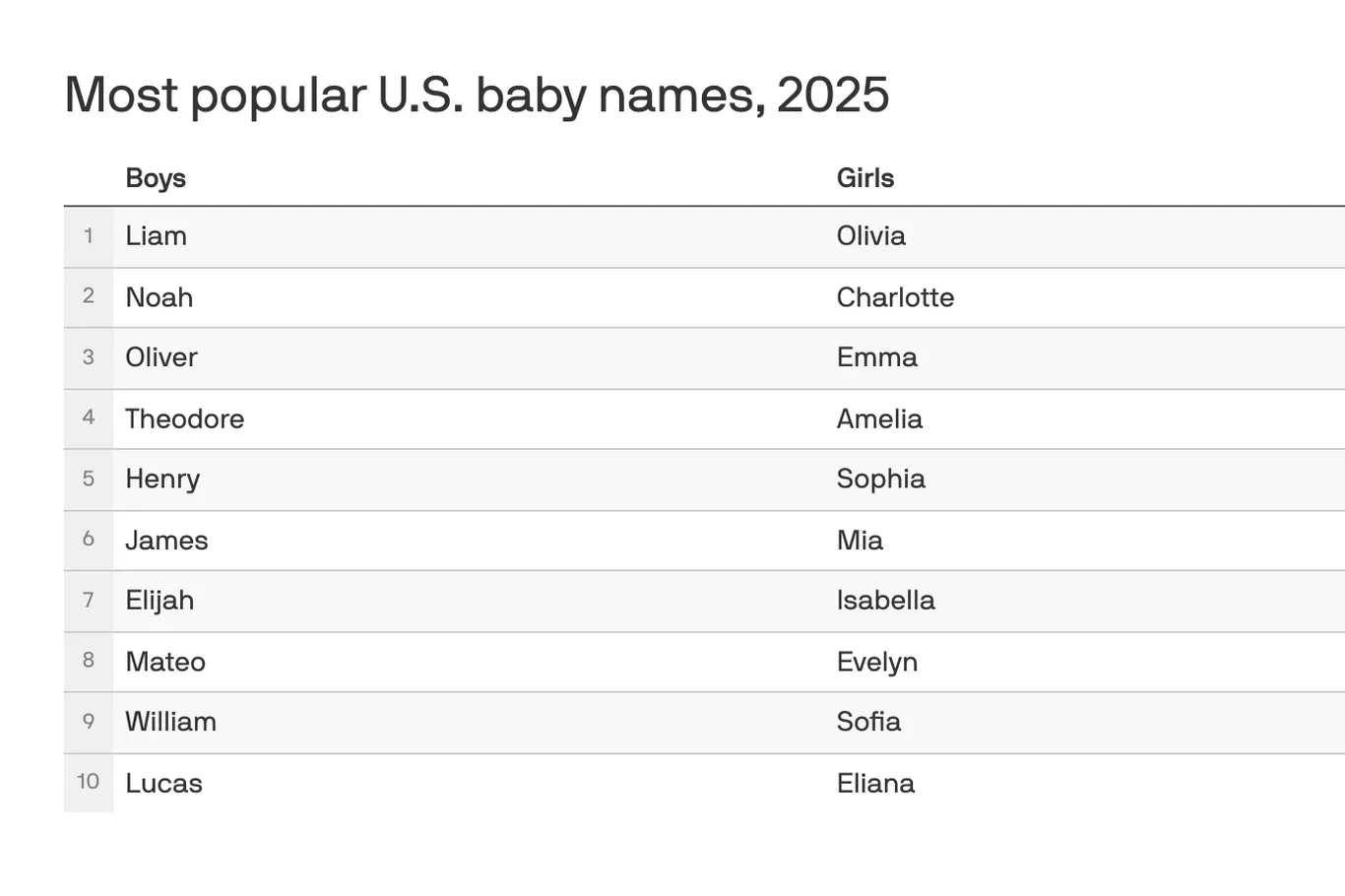Click the girls name Mia

click(x=860, y=541)
